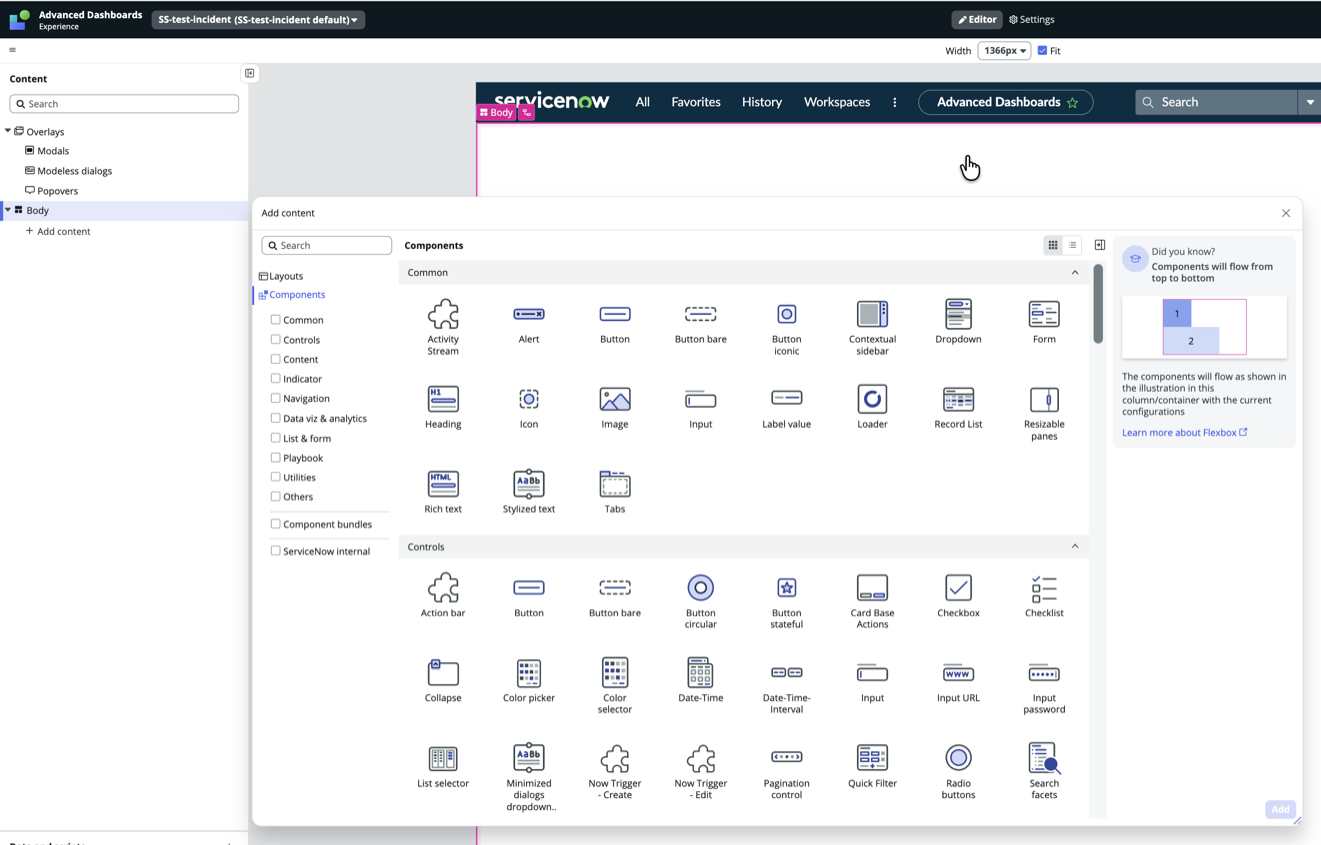This screenshot has height=845, width=1321.
Task: Select the Button circular component
Action: click(x=701, y=601)
